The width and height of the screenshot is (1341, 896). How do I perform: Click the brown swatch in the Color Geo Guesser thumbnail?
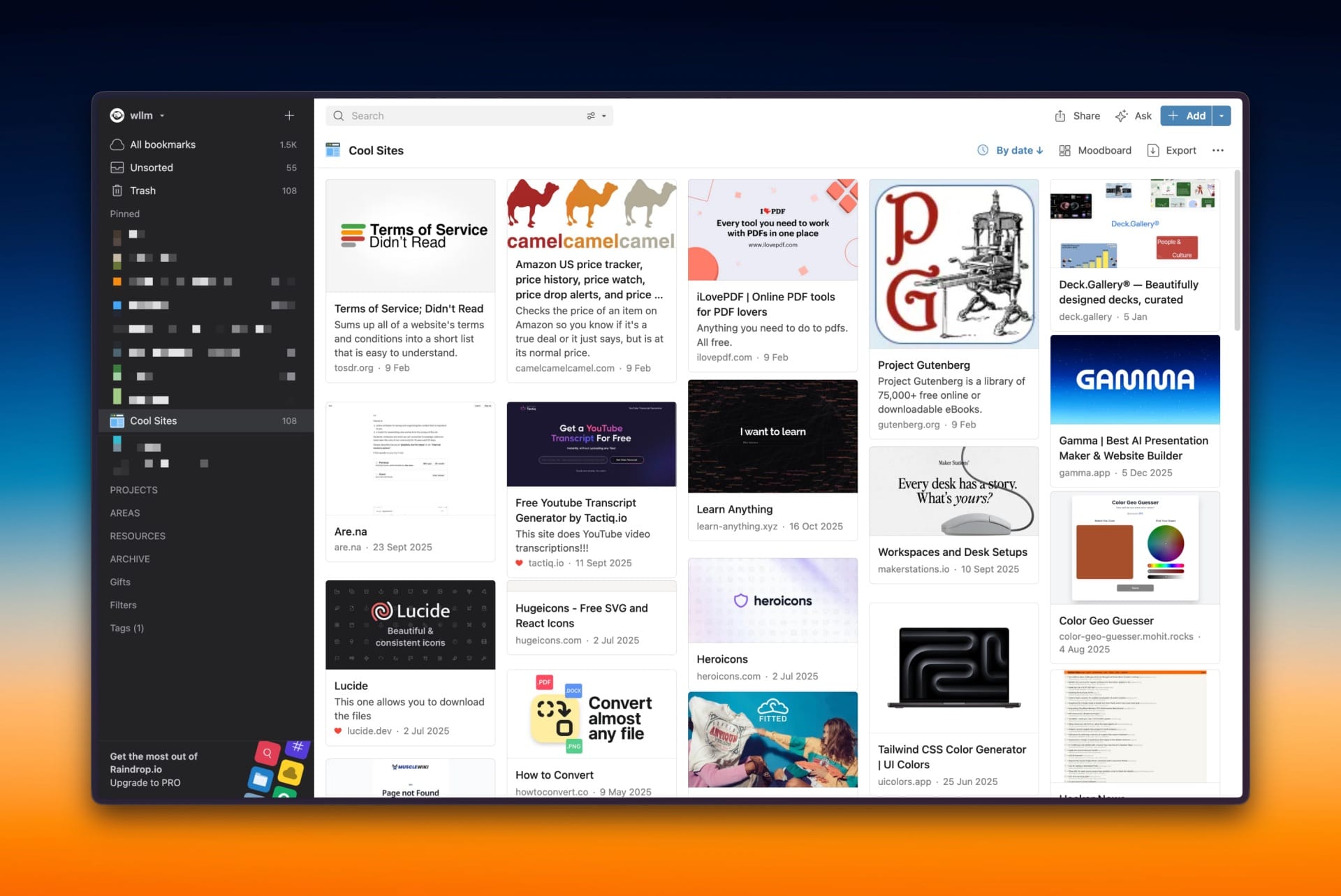pos(1104,552)
